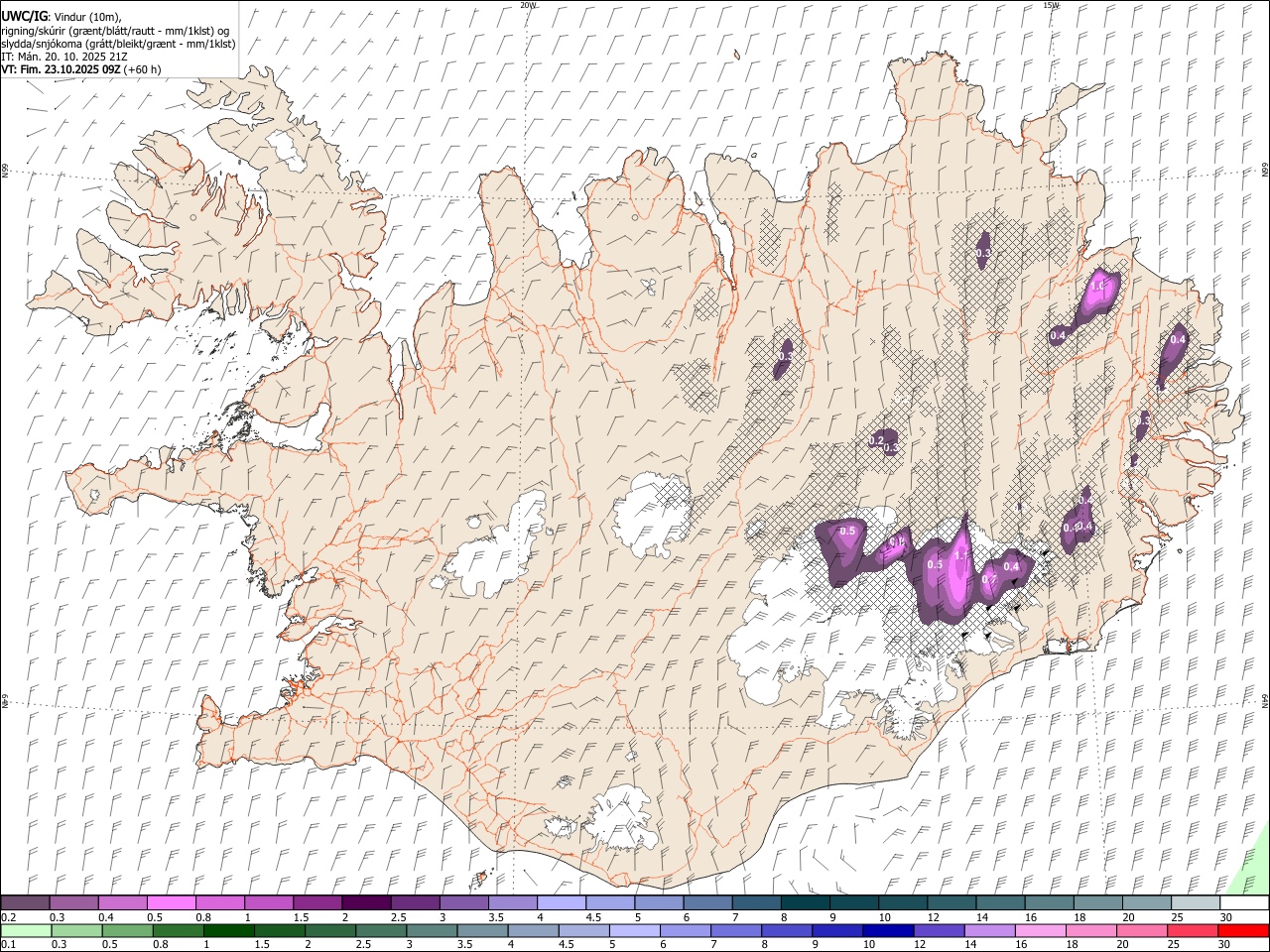
Task: Click the '4.5' number under top legend row
Action: click(593, 917)
